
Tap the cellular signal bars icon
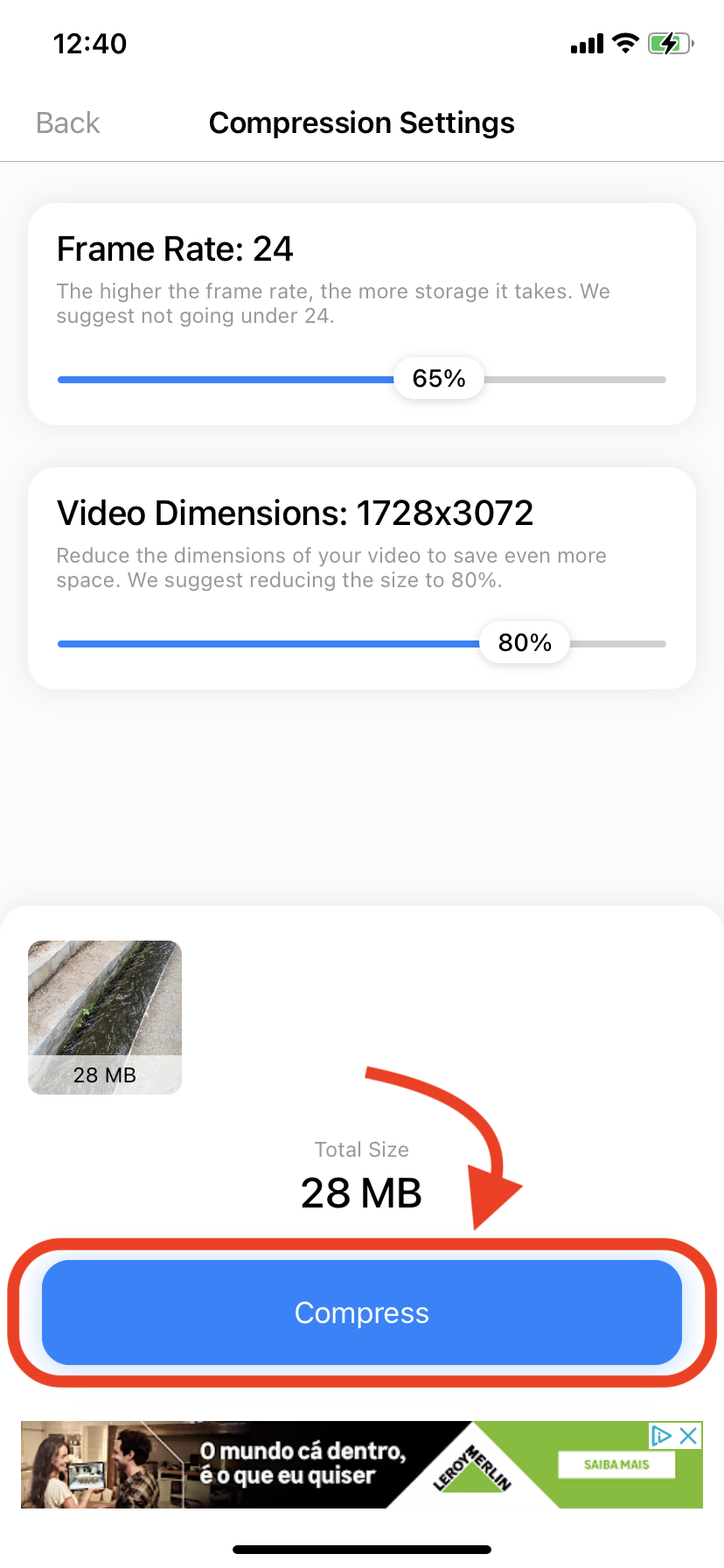[585, 42]
